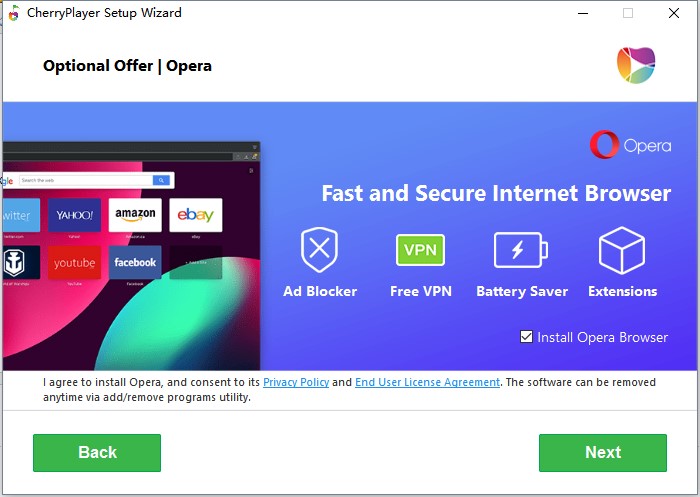Open the End User License Agreement link
The image size is (700, 497).
point(427,382)
